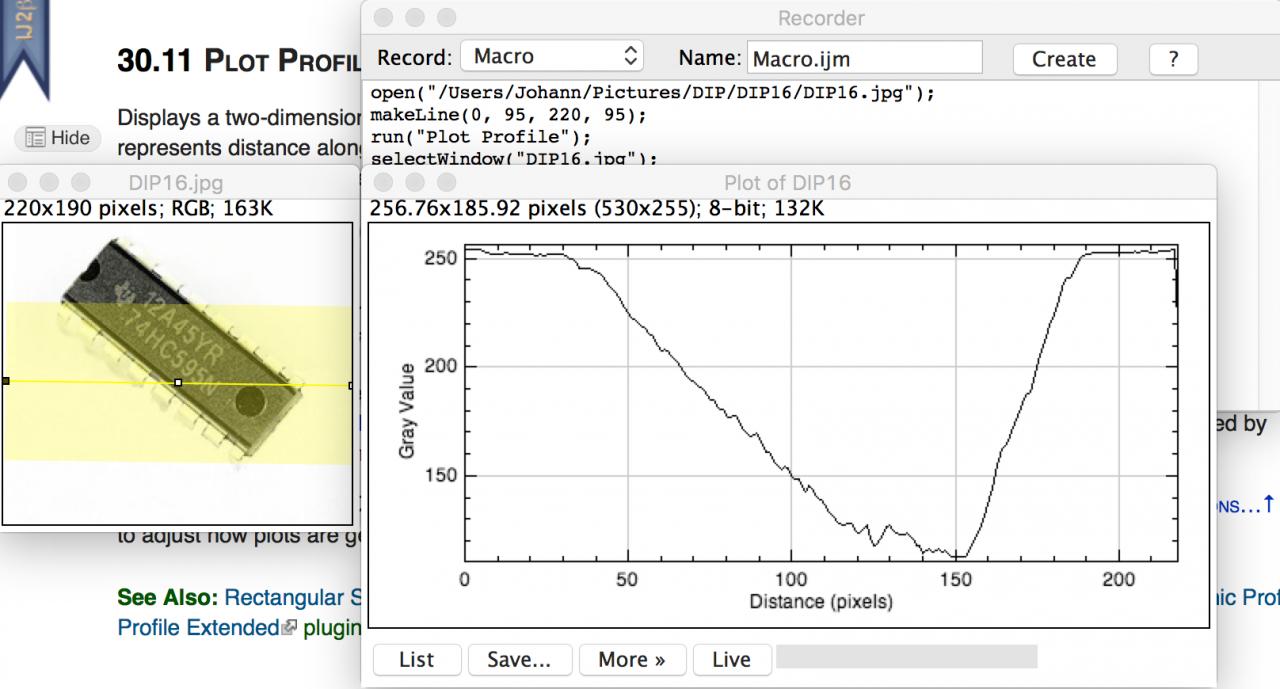This screenshot has width=1280, height=689.
Task: Click the Gray Value axis label
Action: 407,411
